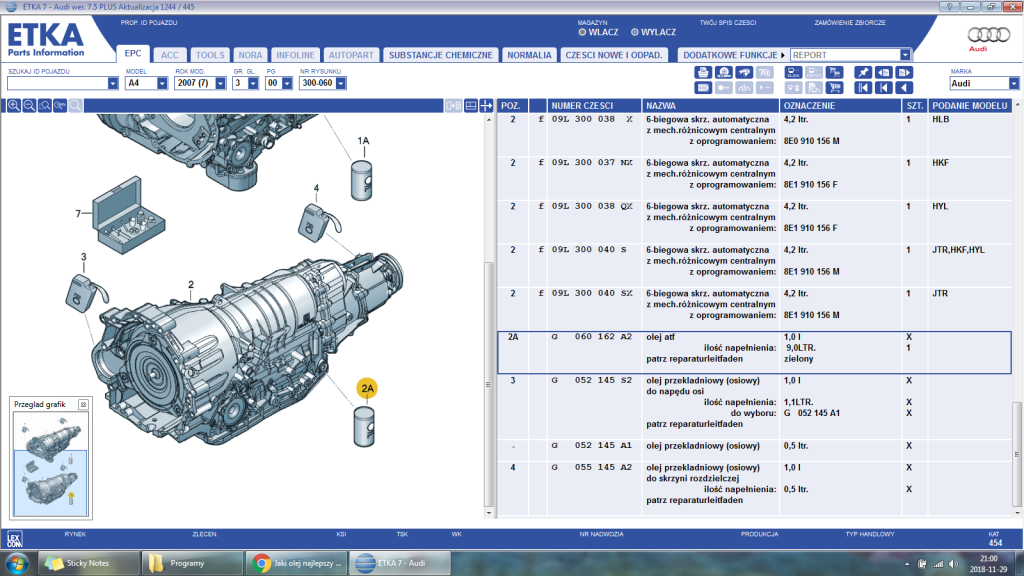Expand the NR RYSUNKU 300-060 dropdown

tap(341, 84)
